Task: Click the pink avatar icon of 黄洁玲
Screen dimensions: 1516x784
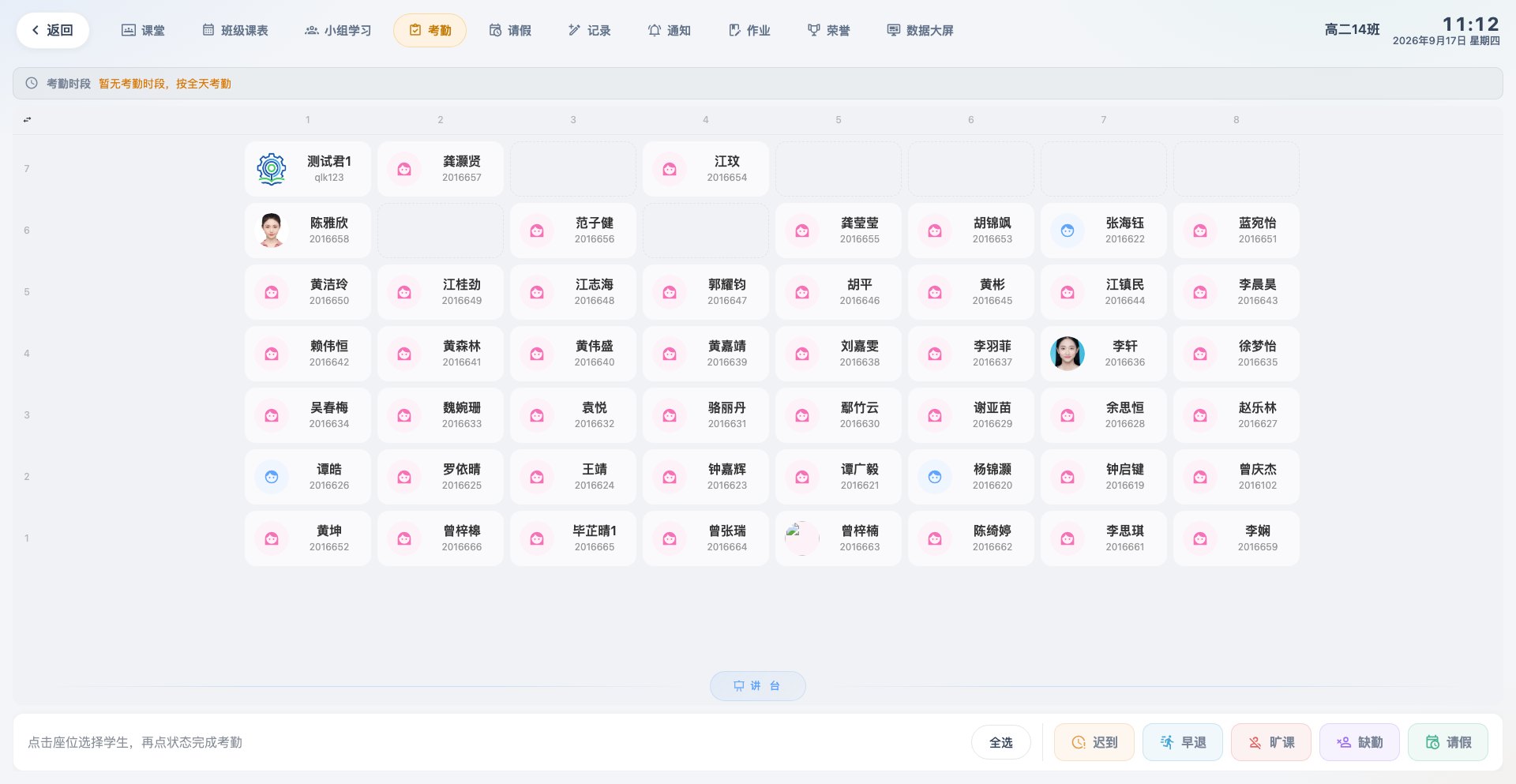Action: point(272,292)
